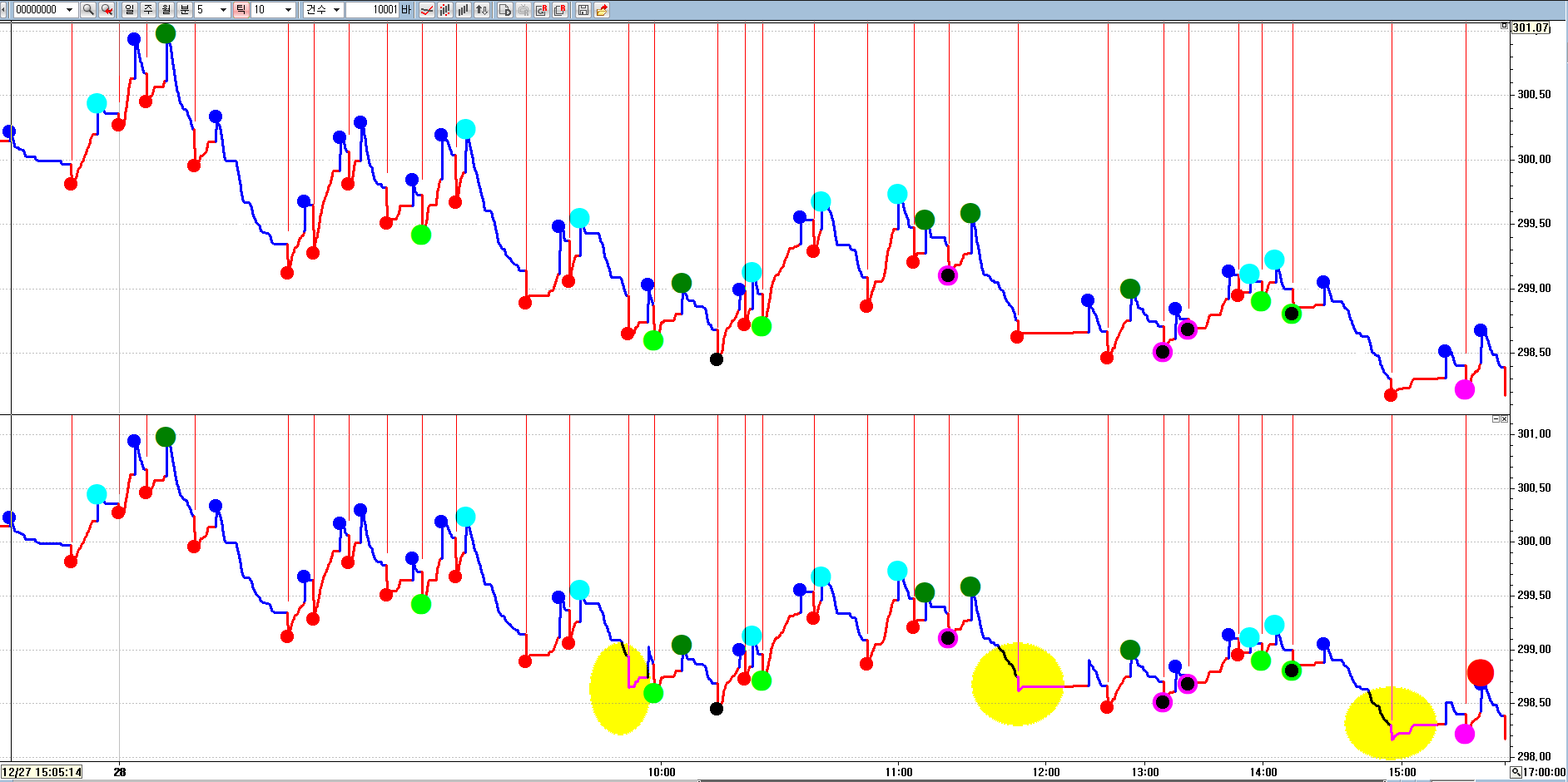Click the 10001 bar count input field
The image size is (1568, 782).
[x=372, y=10]
